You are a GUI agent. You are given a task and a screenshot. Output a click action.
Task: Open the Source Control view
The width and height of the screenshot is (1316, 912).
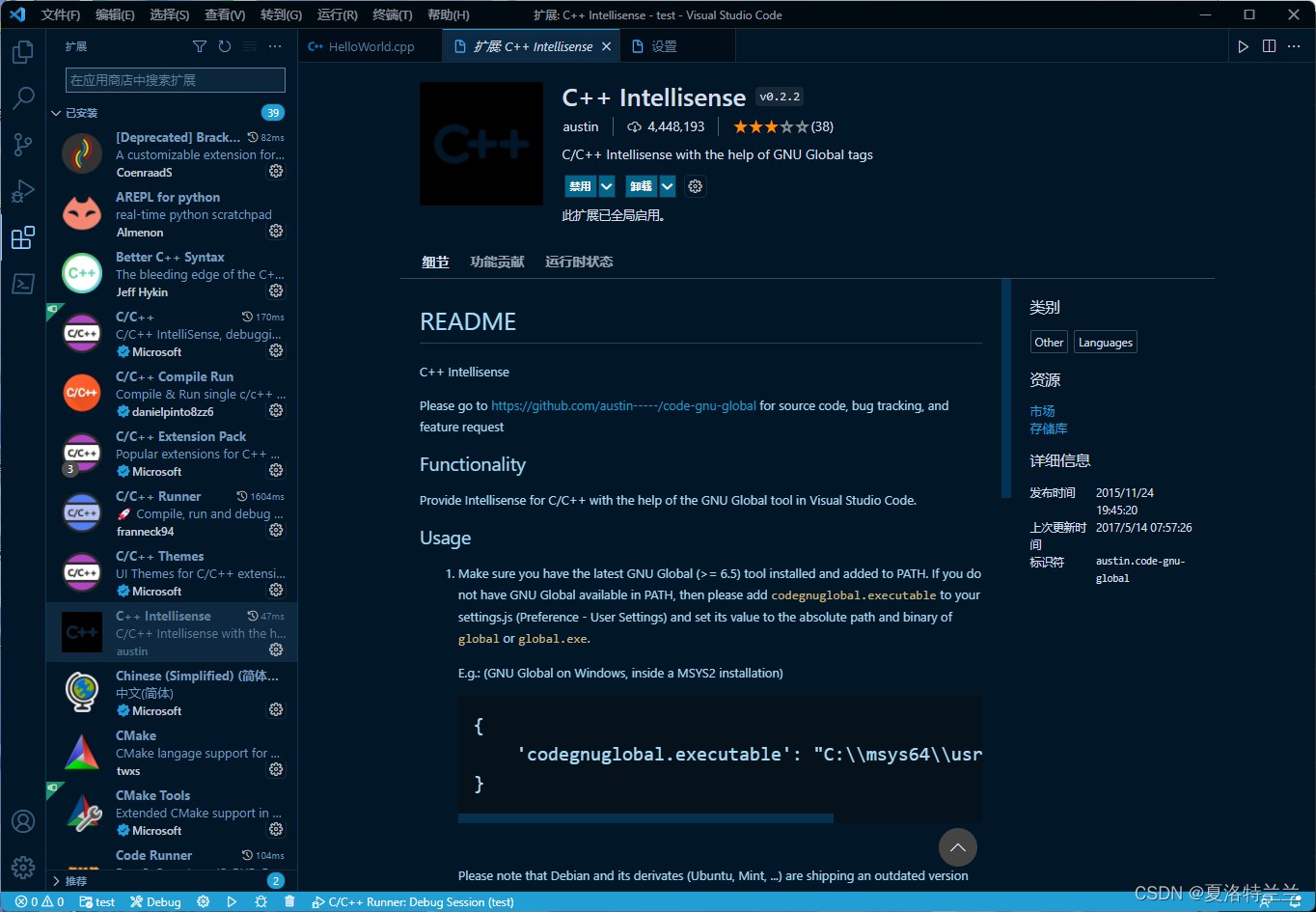click(x=23, y=145)
